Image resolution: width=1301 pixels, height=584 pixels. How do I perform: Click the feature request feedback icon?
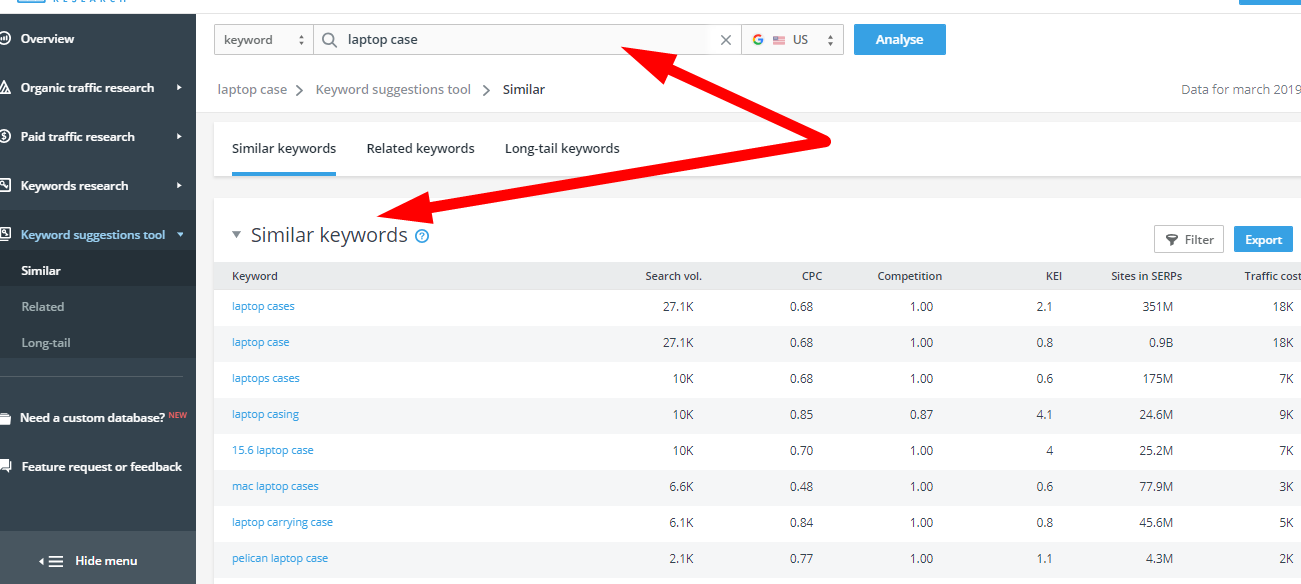[5, 467]
